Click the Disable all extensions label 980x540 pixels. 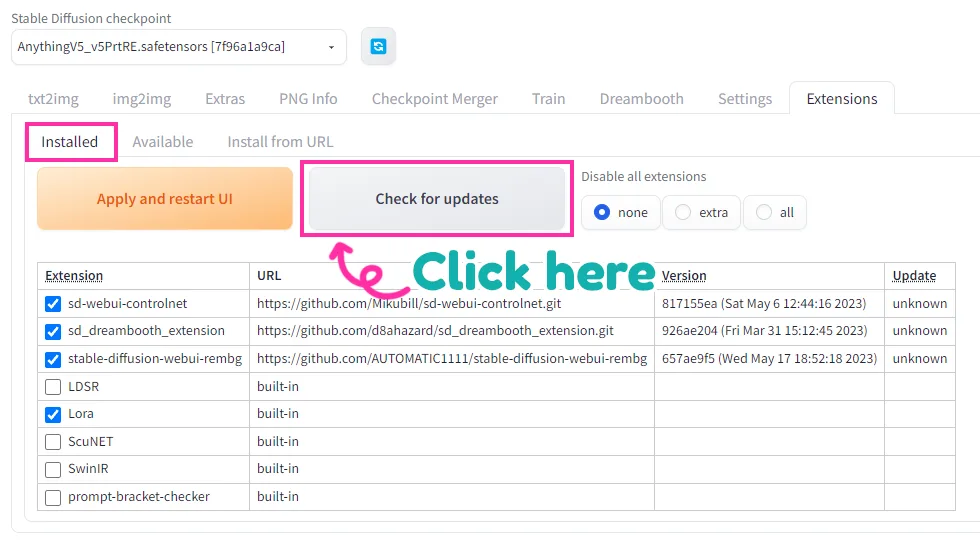pos(644,176)
